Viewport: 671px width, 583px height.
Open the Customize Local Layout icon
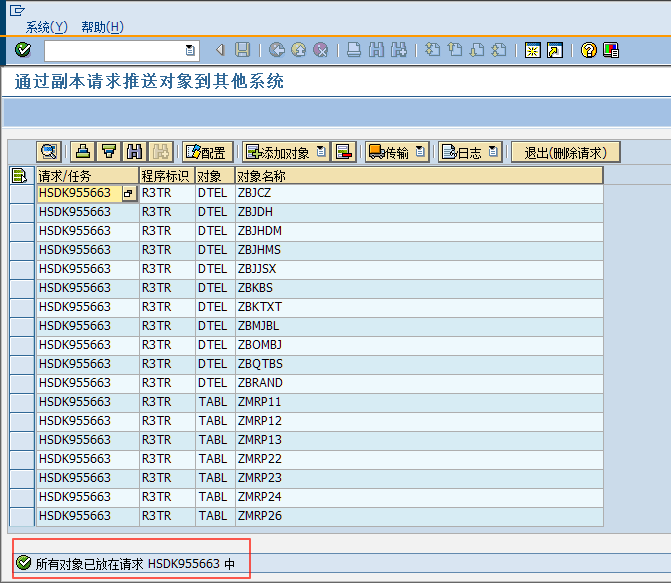click(611, 51)
